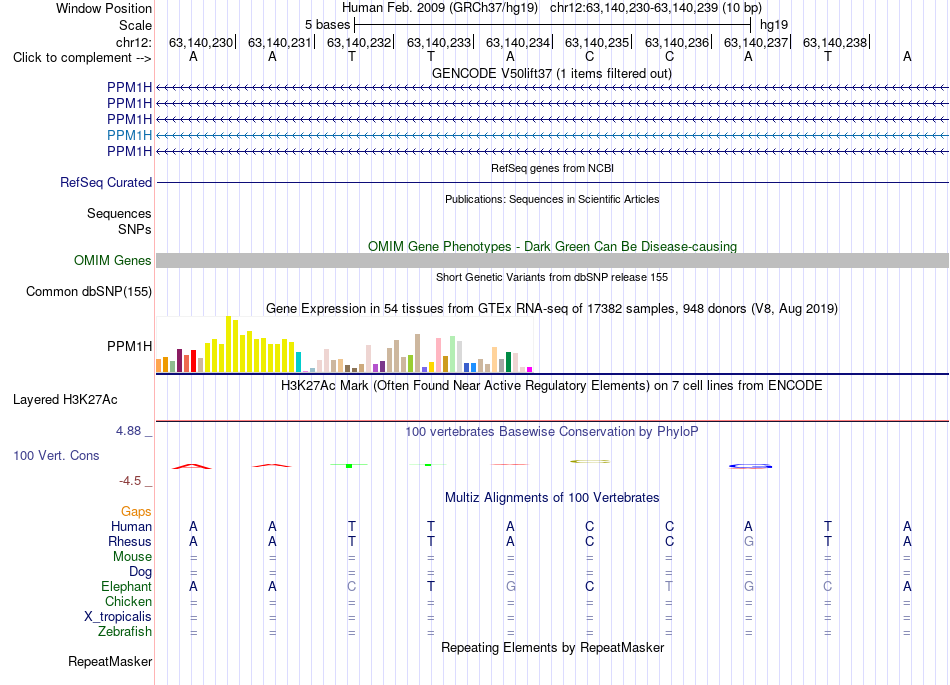Click the X_tropicalis species label
The image size is (950, 685).
coord(118,617)
